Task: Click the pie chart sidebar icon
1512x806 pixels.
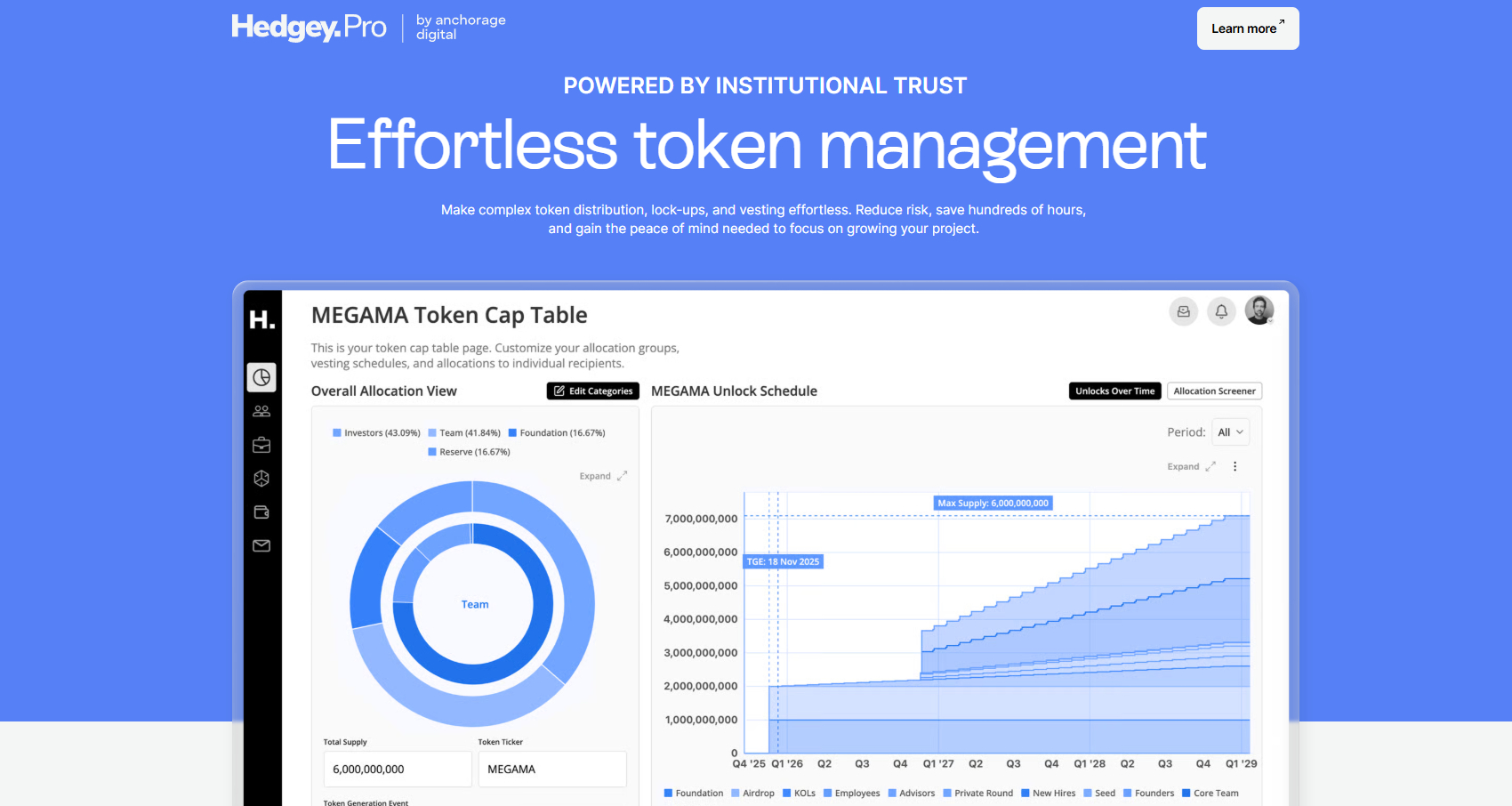Action: [261, 378]
